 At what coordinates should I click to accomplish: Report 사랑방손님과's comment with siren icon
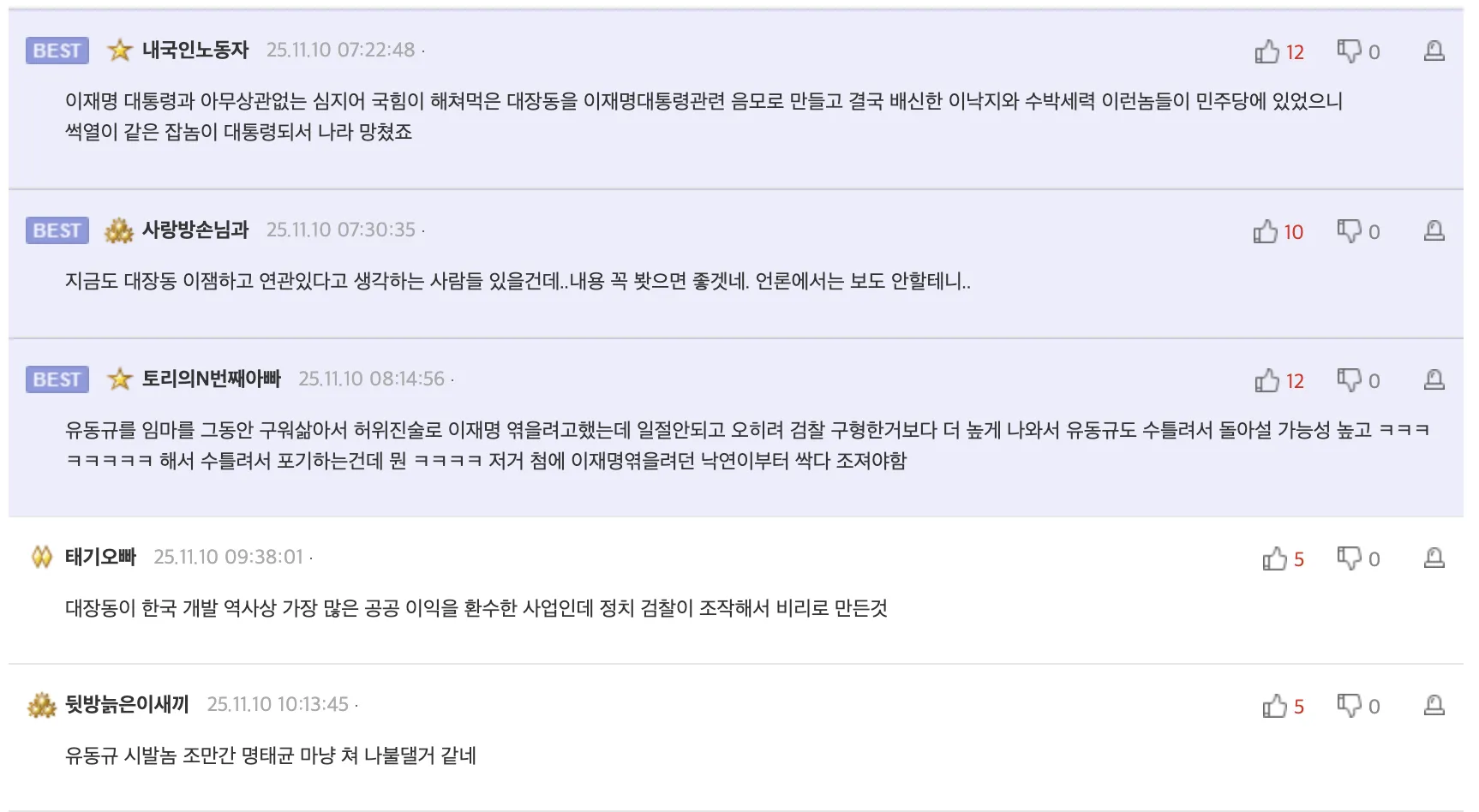point(1434,231)
